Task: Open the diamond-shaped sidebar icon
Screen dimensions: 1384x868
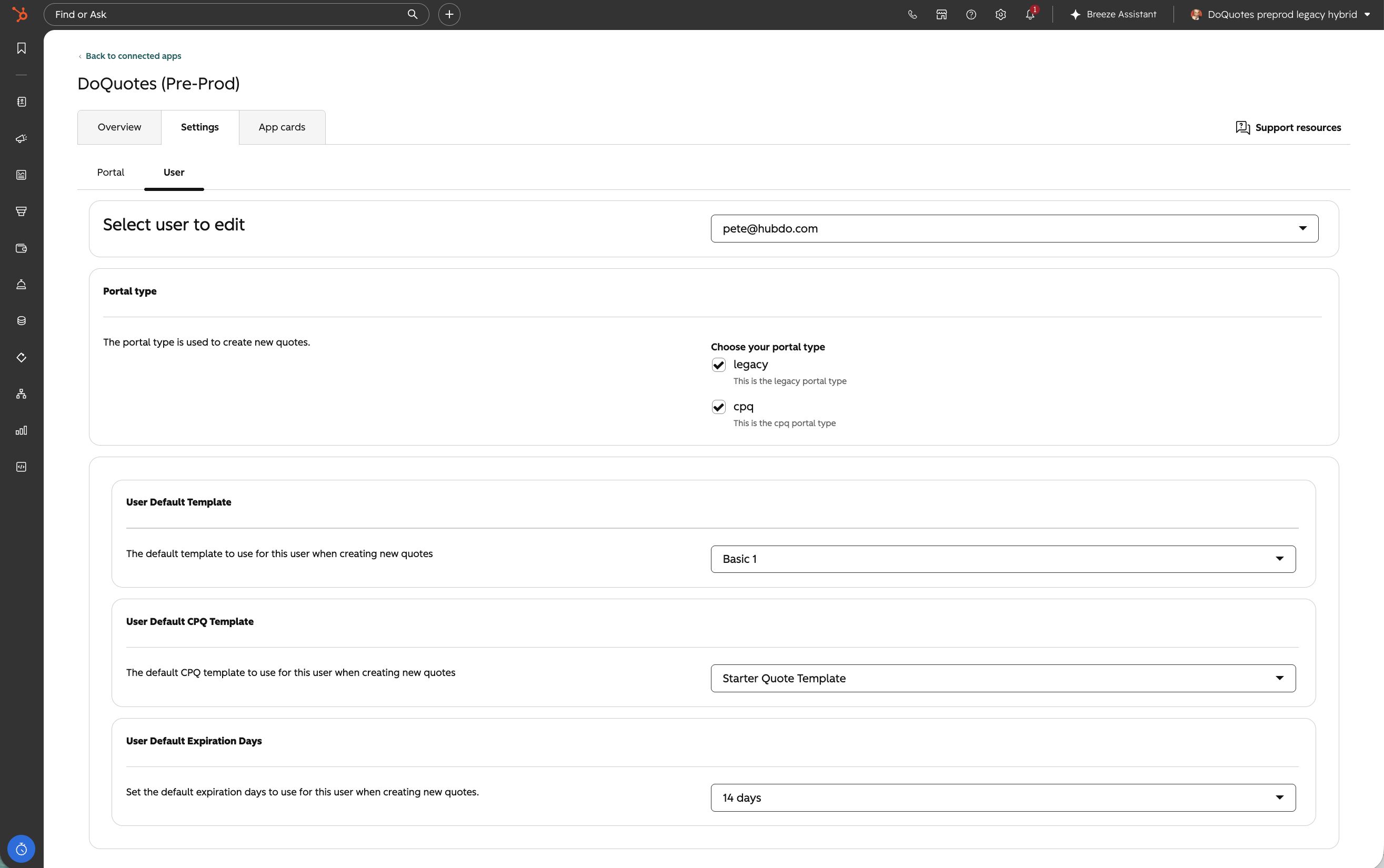Action: [x=21, y=358]
